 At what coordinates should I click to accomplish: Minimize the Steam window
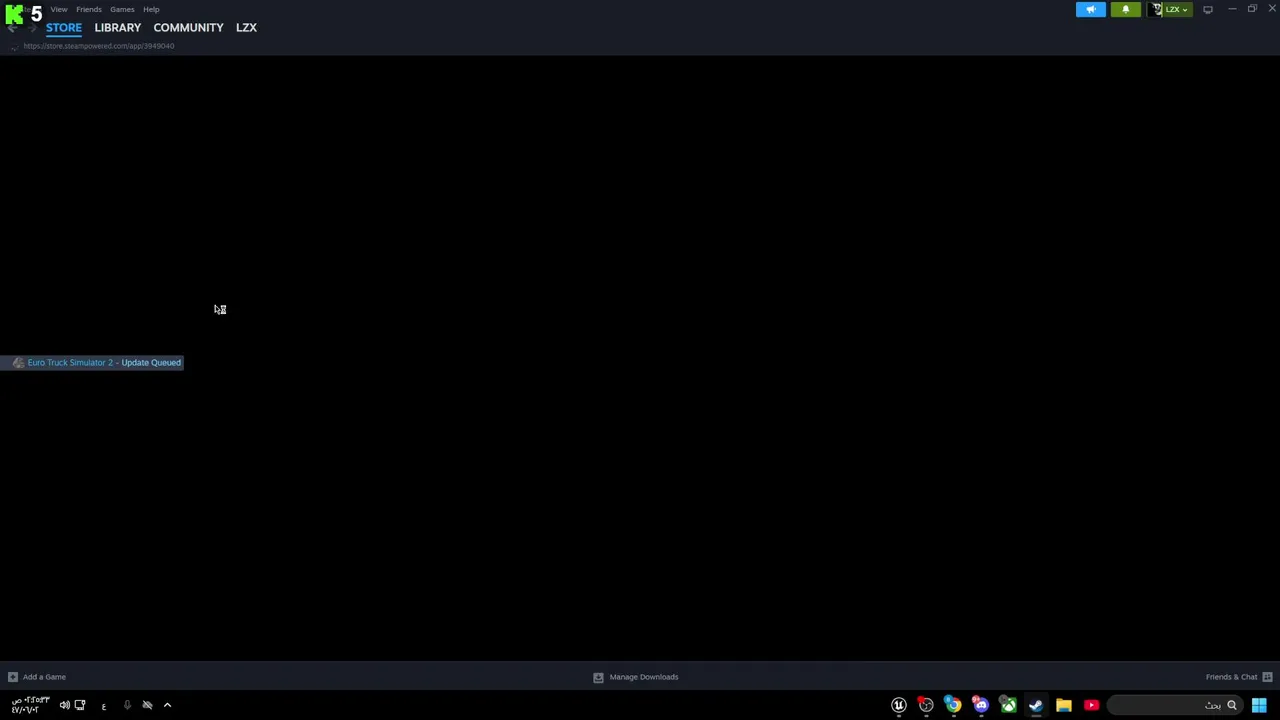[x=1232, y=9]
